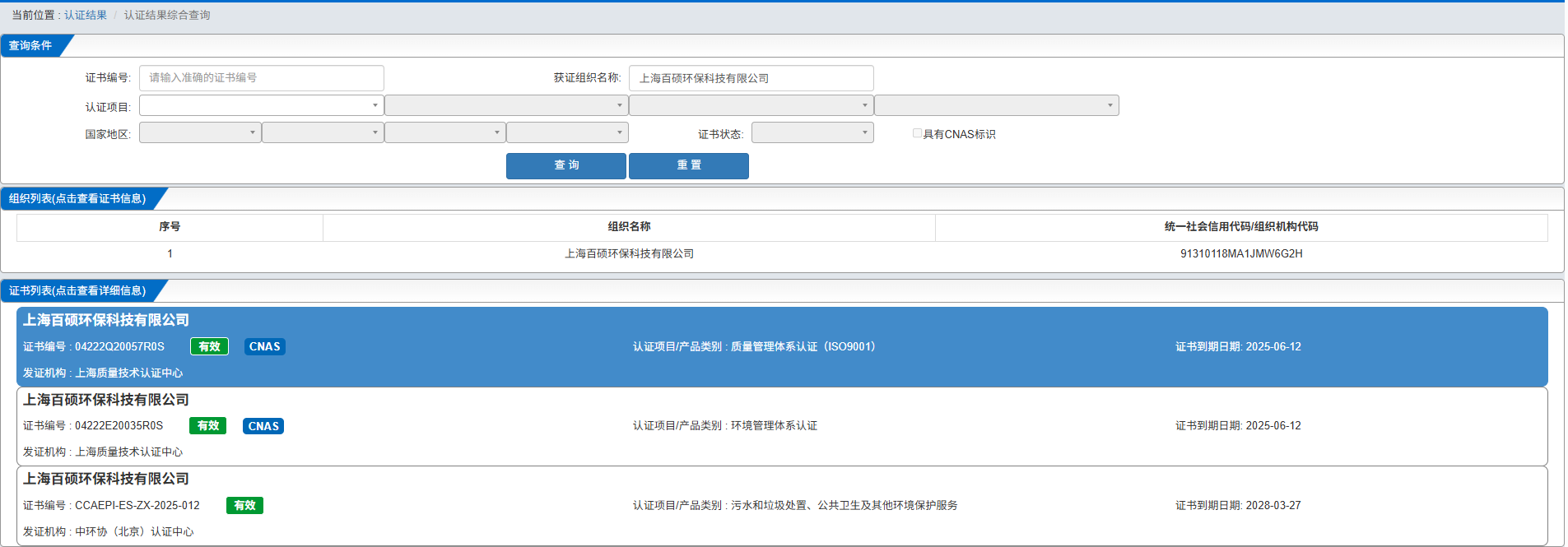Click the 统一社会信用代码/组织机构代码 column header
Screen dimensions: 1568x547
[1241, 227]
